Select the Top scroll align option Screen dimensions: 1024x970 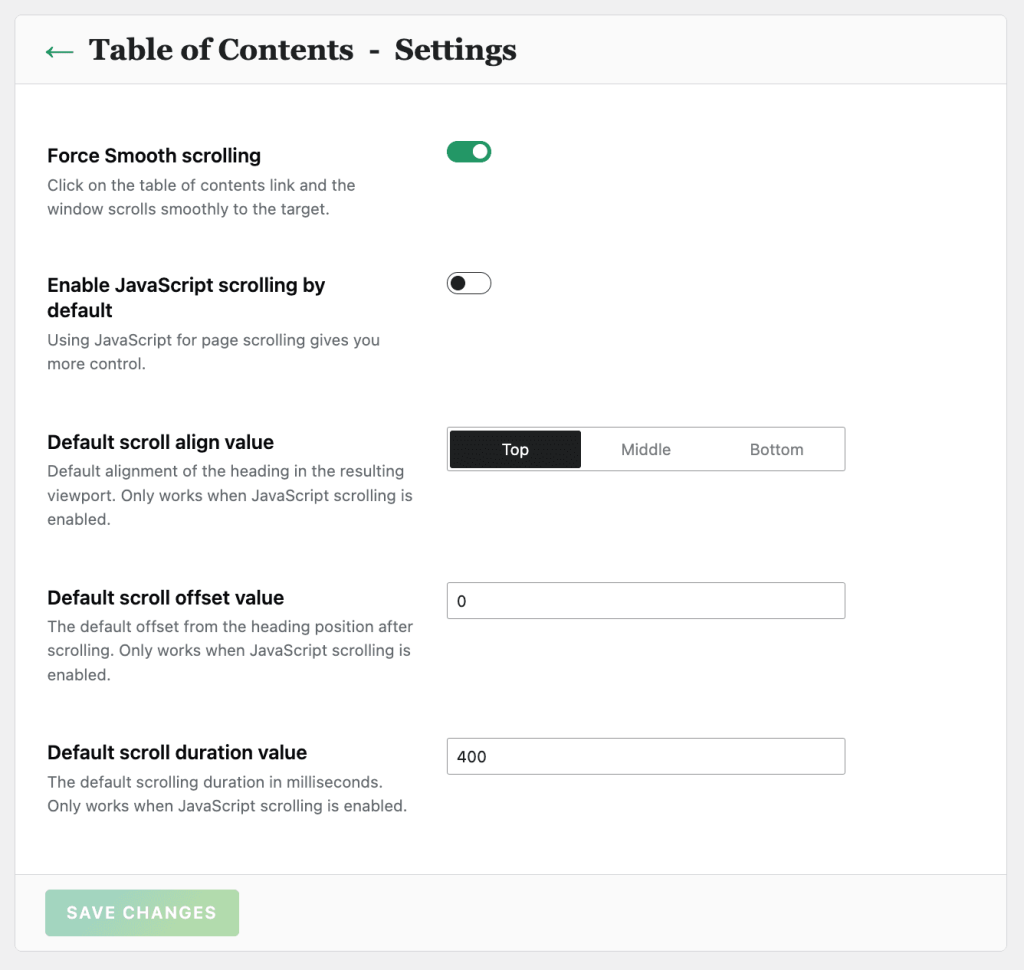pyautogui.click(x=515, y=449)
